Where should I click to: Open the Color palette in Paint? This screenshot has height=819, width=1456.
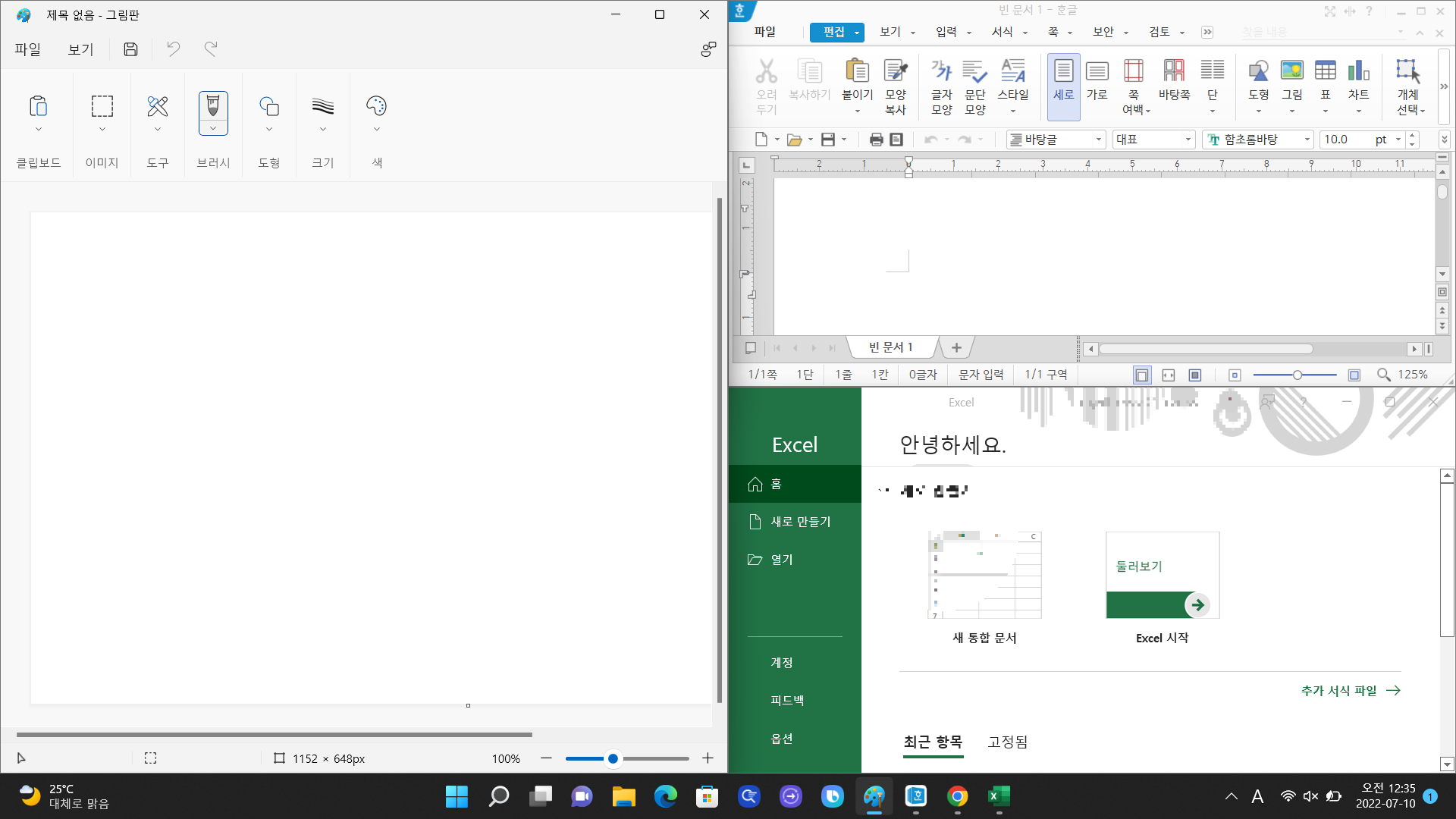(376, 106)
